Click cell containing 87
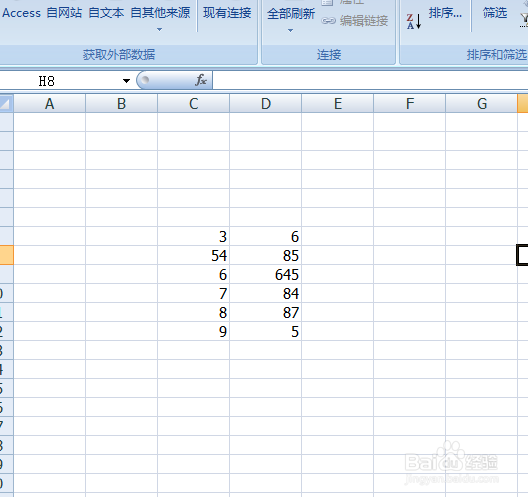 tap(266, 312)
